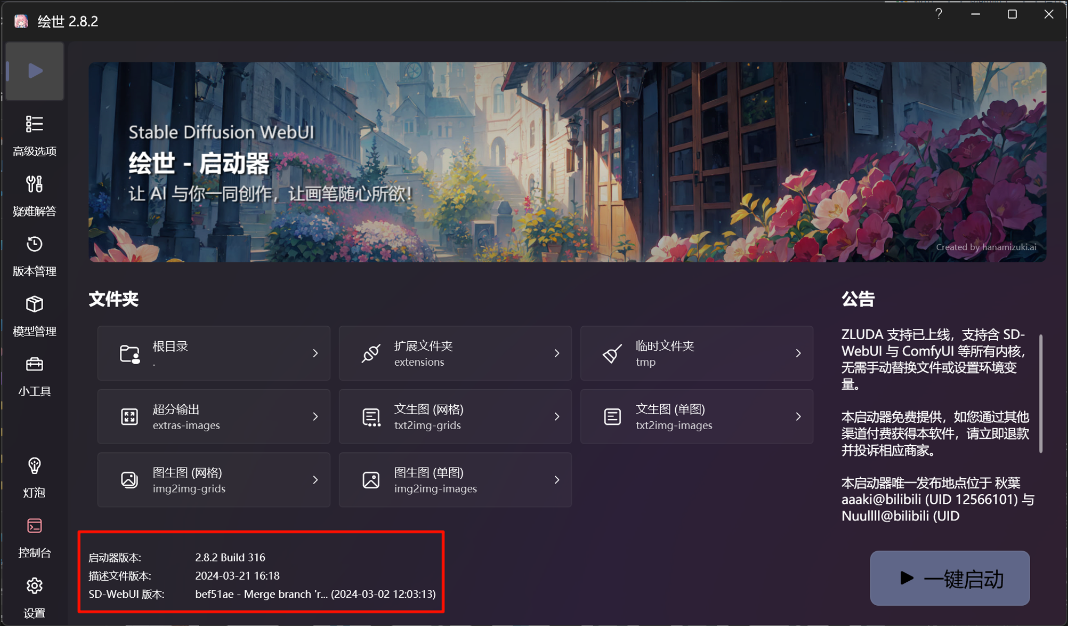1068x626 pixels.
Task: Click the 公告 announcement scrollbar
Action: [x=1041, y=394]
